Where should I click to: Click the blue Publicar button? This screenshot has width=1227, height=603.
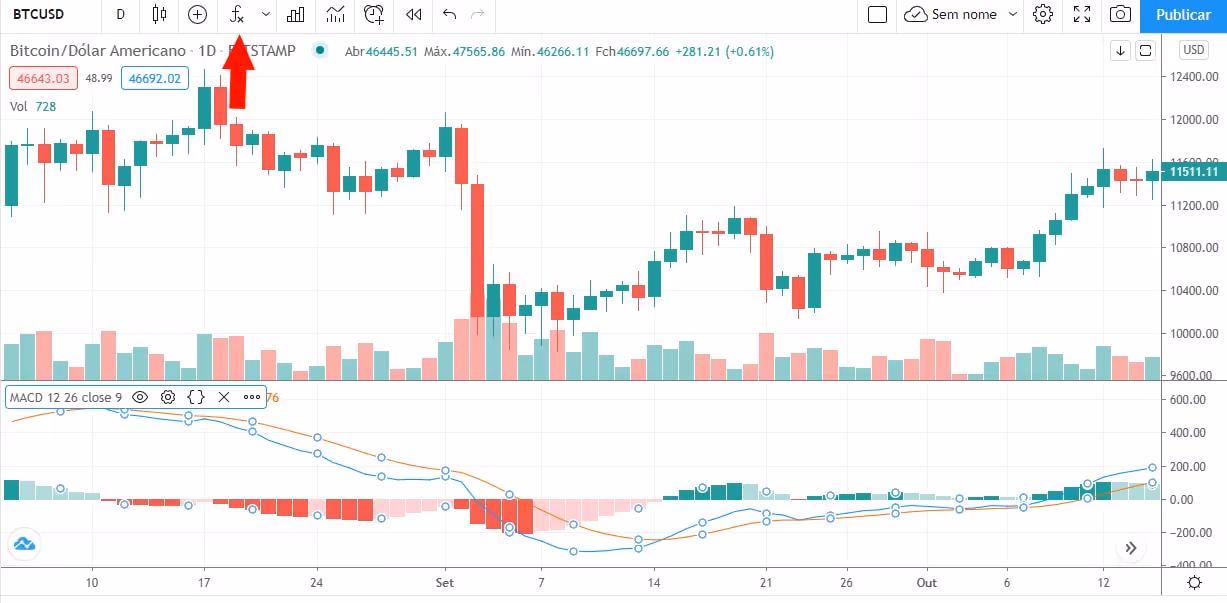(x=1183, y=15)
